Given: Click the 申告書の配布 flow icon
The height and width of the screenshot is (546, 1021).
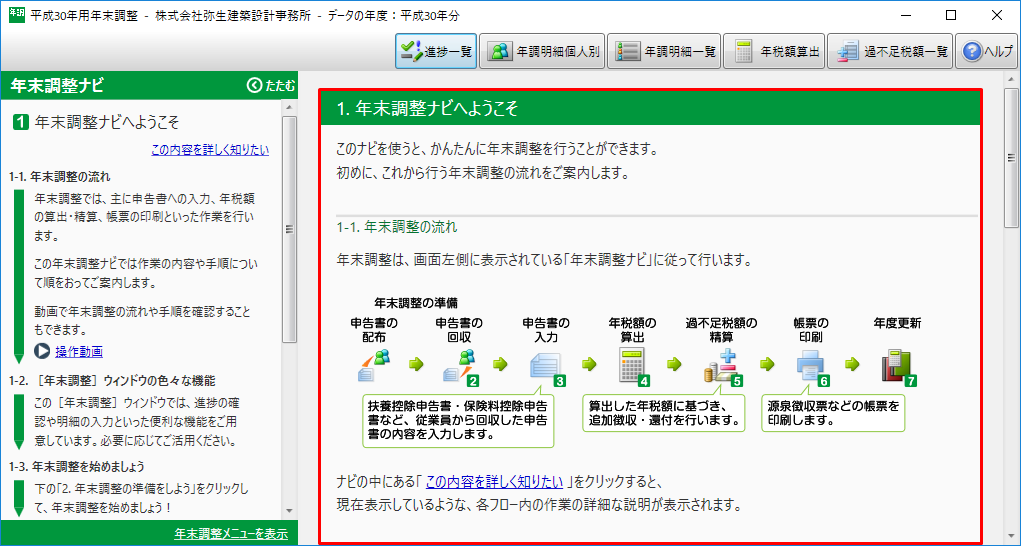Looking at the screenshot, I should coord(374,365).
